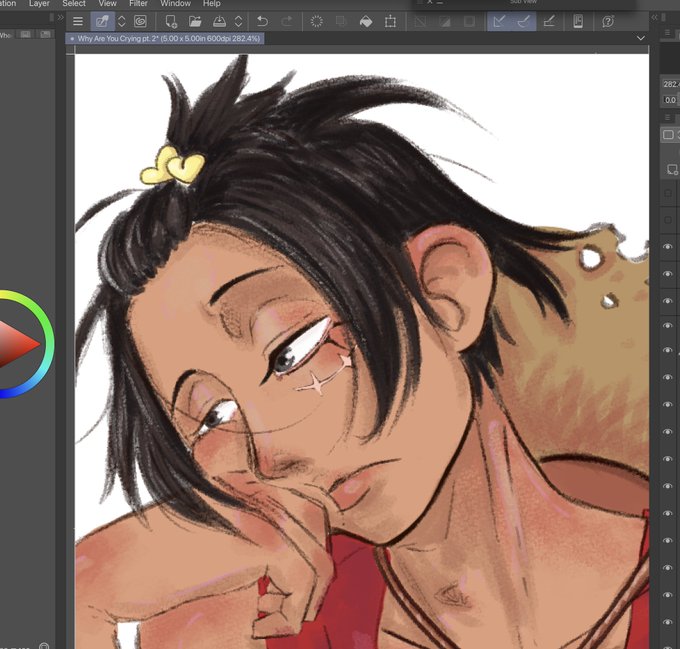
Task: Create a new canvas with New icon
Action: coord(171,21)
